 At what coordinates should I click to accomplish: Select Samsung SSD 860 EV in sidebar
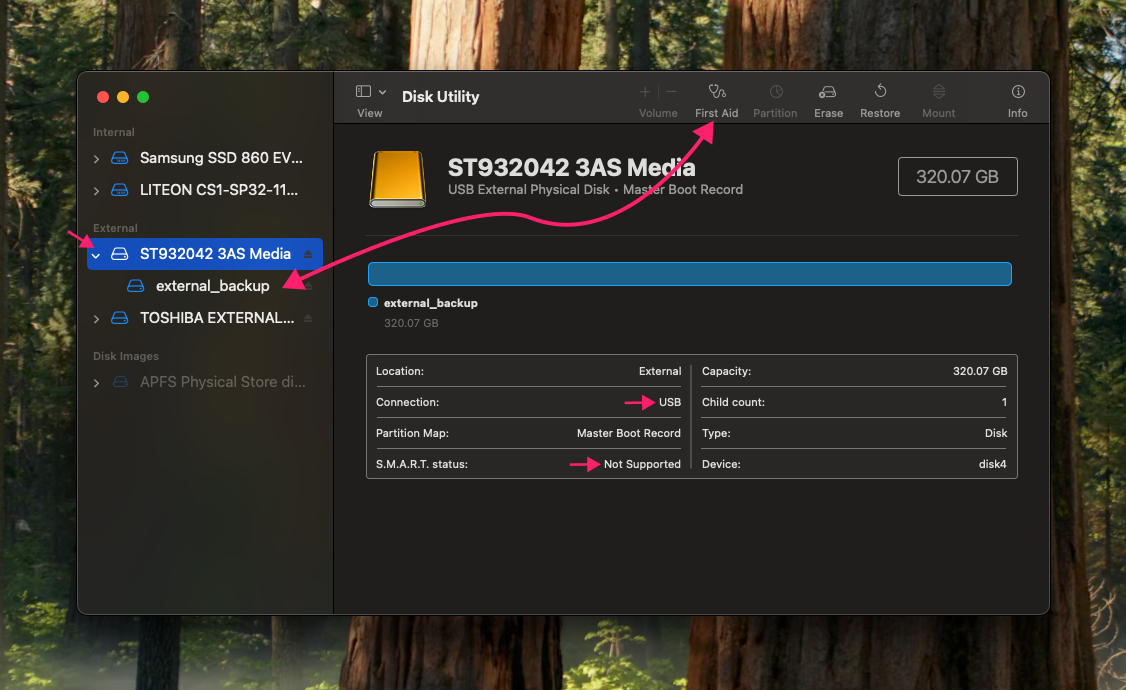click(205, 158)
